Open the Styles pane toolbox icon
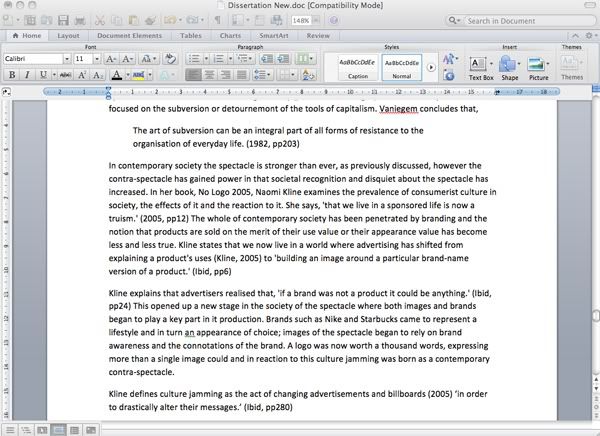The image size is (600, 436). coord(449,75)
